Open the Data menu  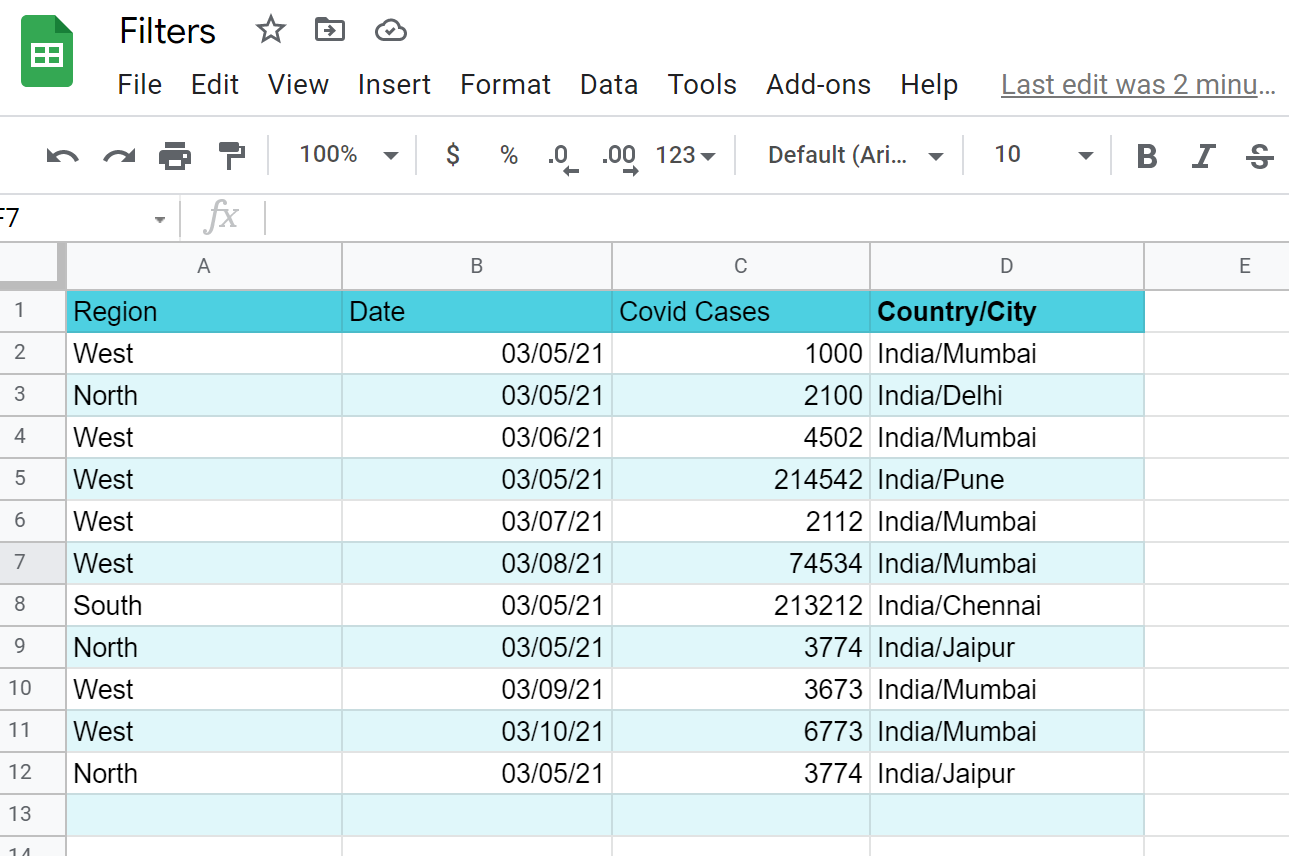point(608,85)
